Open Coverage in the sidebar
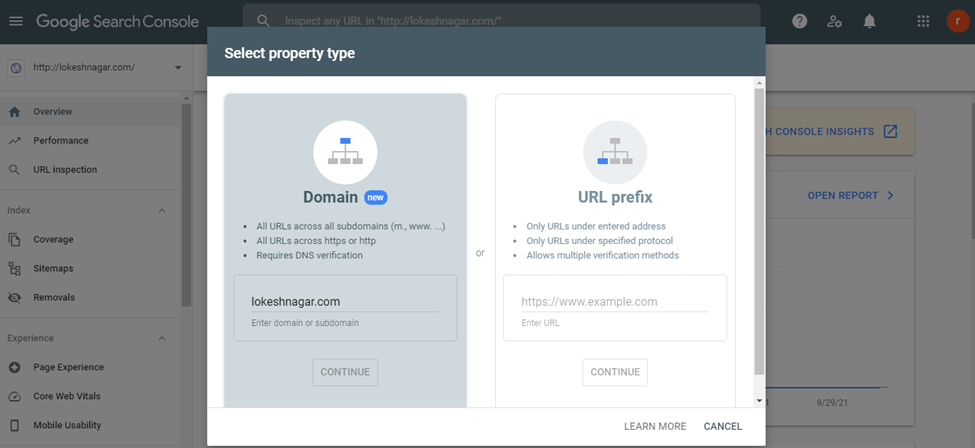975x448 pixels. (90, 240)
